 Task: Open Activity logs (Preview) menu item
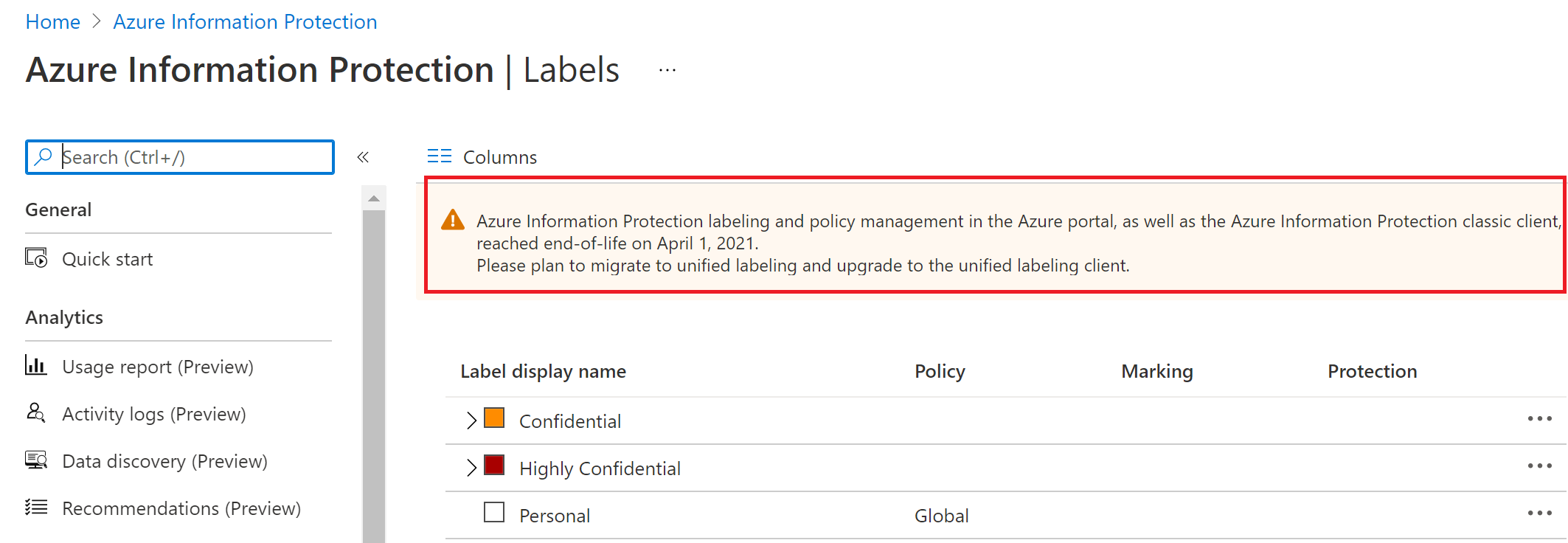point(153,414)
